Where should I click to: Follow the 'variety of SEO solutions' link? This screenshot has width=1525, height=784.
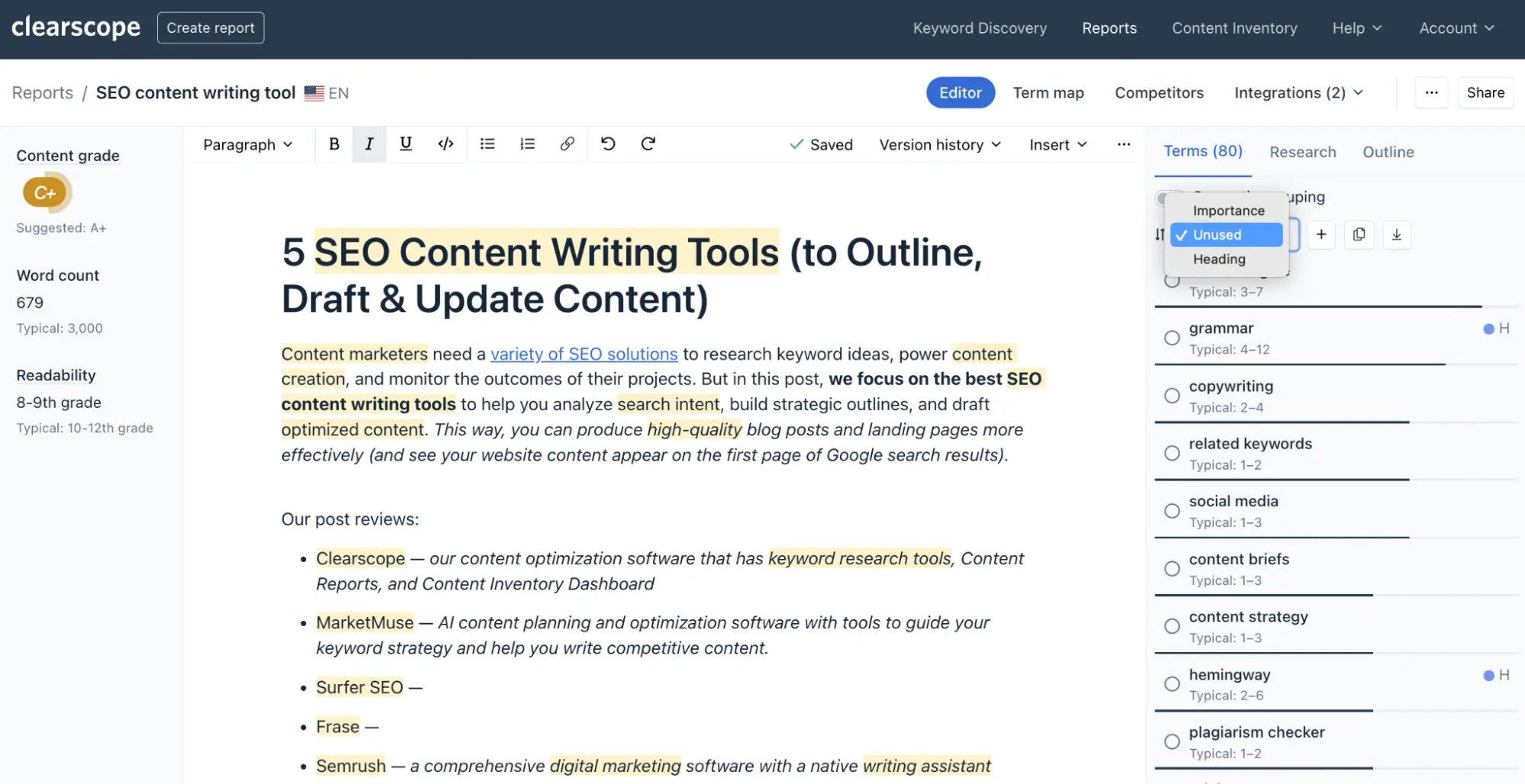[x=584, y=355]
